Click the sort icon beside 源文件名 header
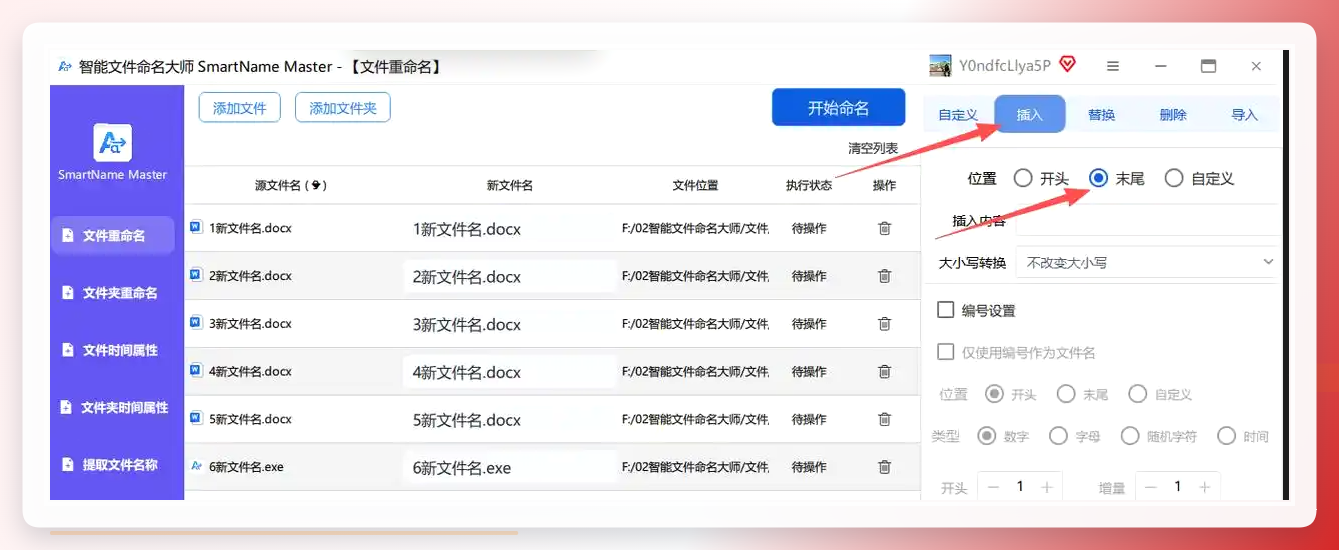1339x550 pixels. 316,185
